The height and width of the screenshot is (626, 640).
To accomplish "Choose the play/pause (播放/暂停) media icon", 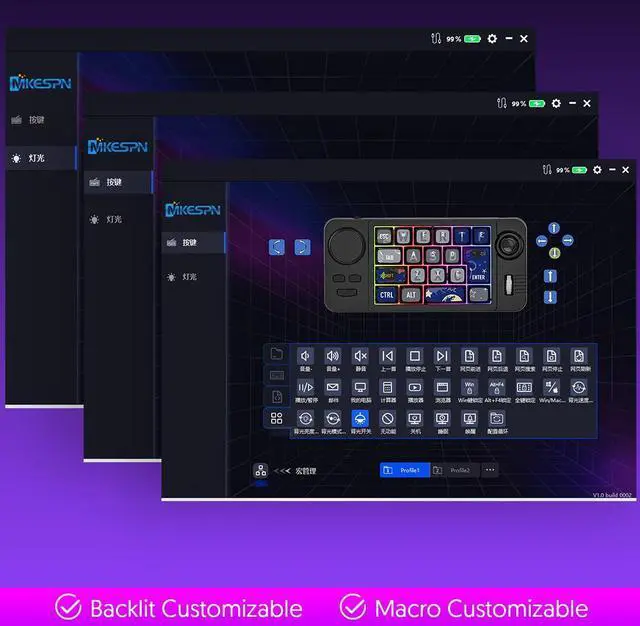I will [305, 387].
